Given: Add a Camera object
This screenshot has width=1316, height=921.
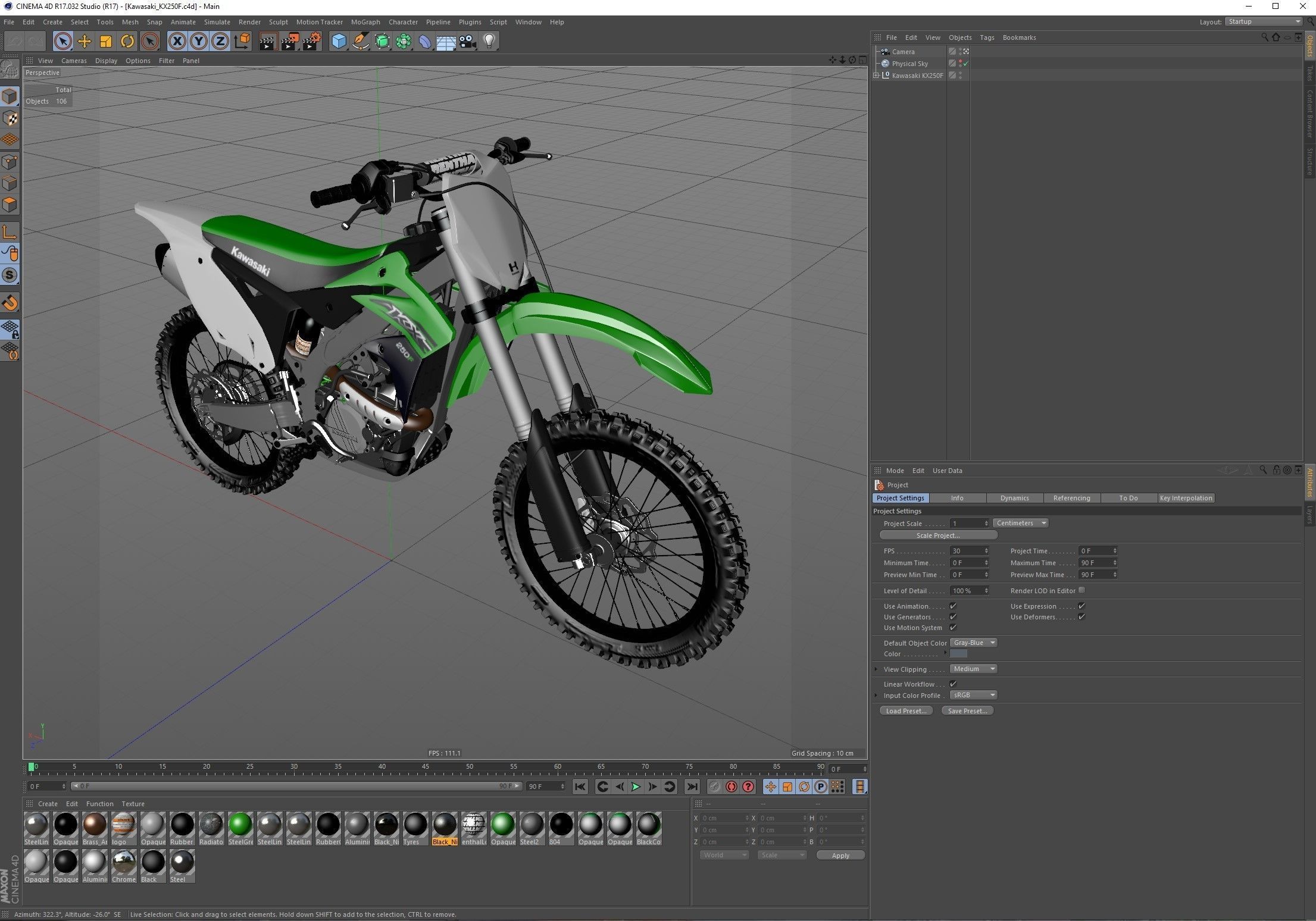Looking at the screenshot, I should coord(467,41).
